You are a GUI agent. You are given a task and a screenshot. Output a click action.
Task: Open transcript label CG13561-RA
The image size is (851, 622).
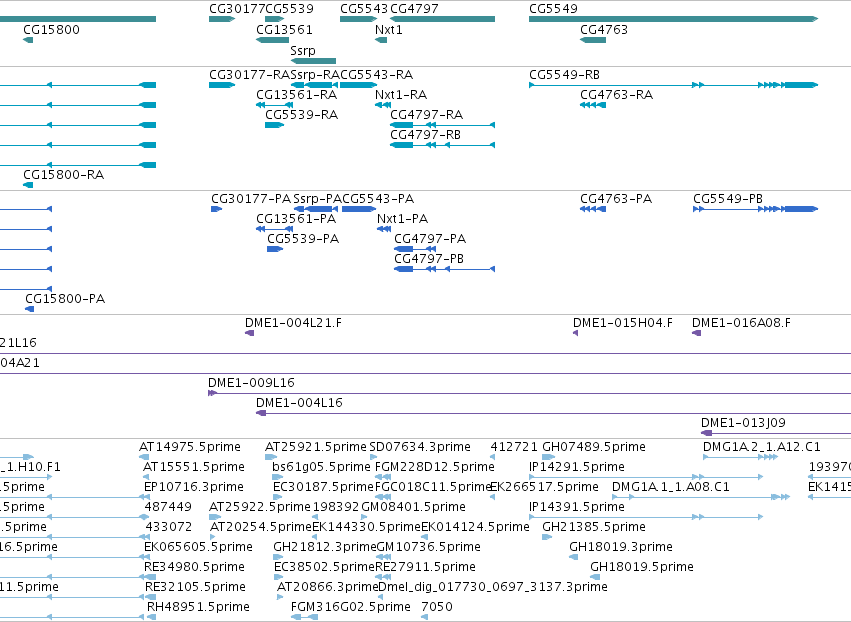coord(297,94)
